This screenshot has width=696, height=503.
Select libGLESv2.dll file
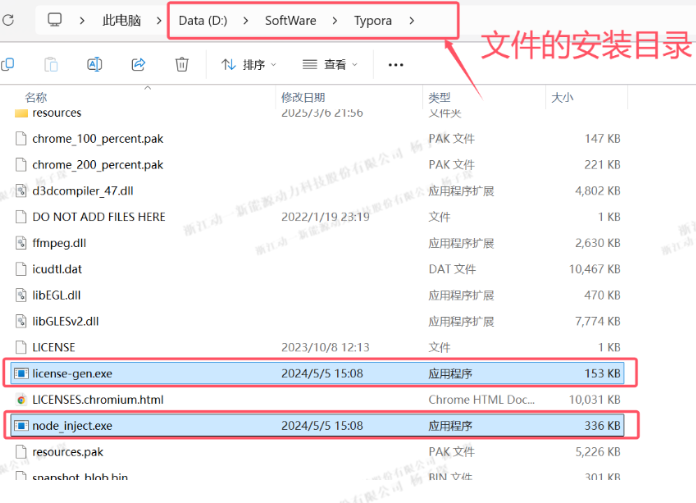click(65, 321)
